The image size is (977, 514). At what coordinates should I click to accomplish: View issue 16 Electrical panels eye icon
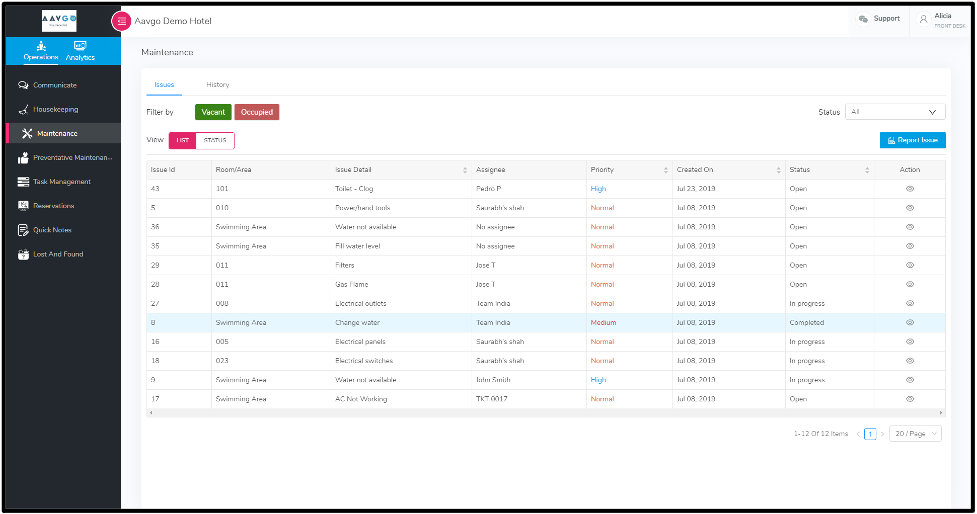tap(910, 342)
